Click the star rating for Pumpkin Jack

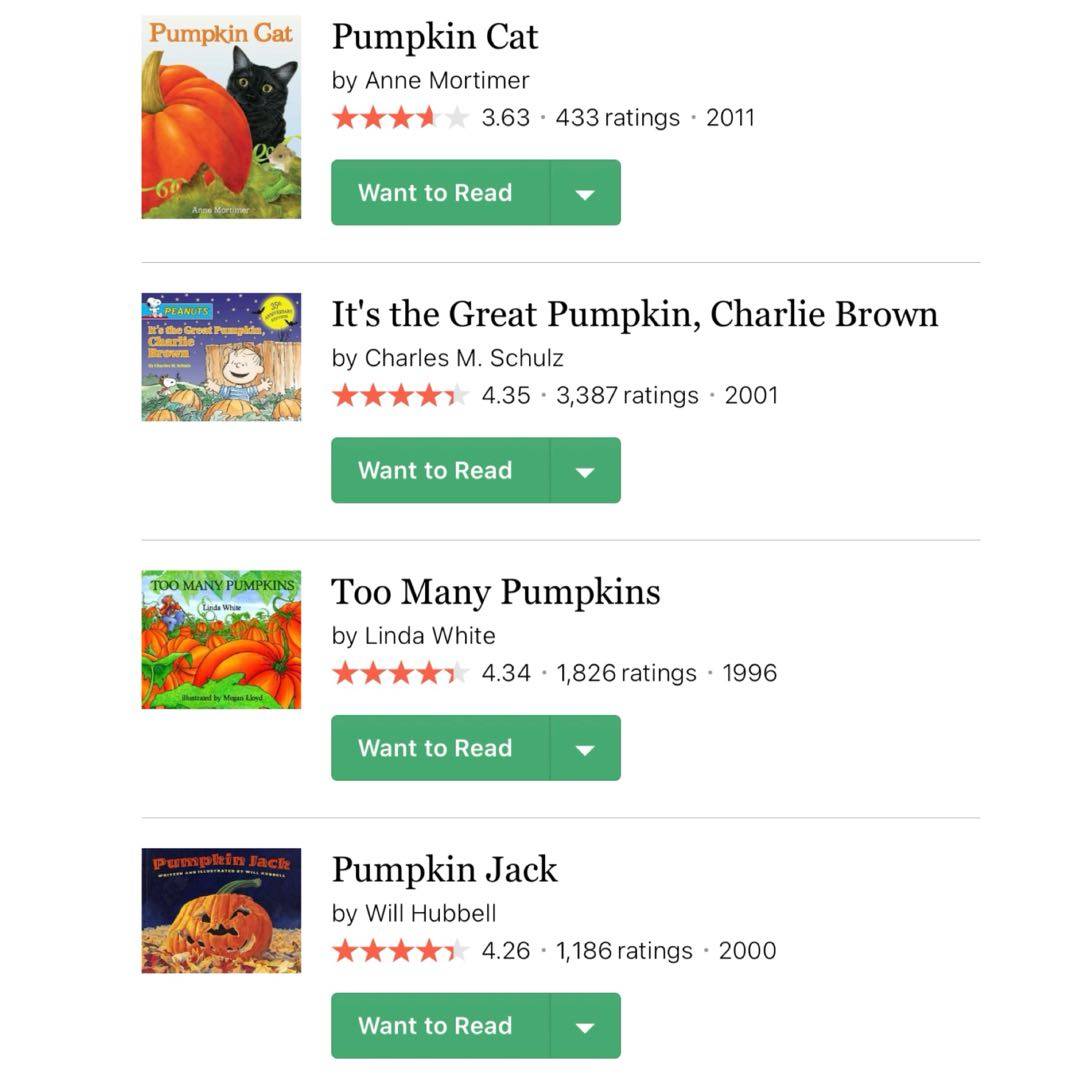click(x=400, y=951)
